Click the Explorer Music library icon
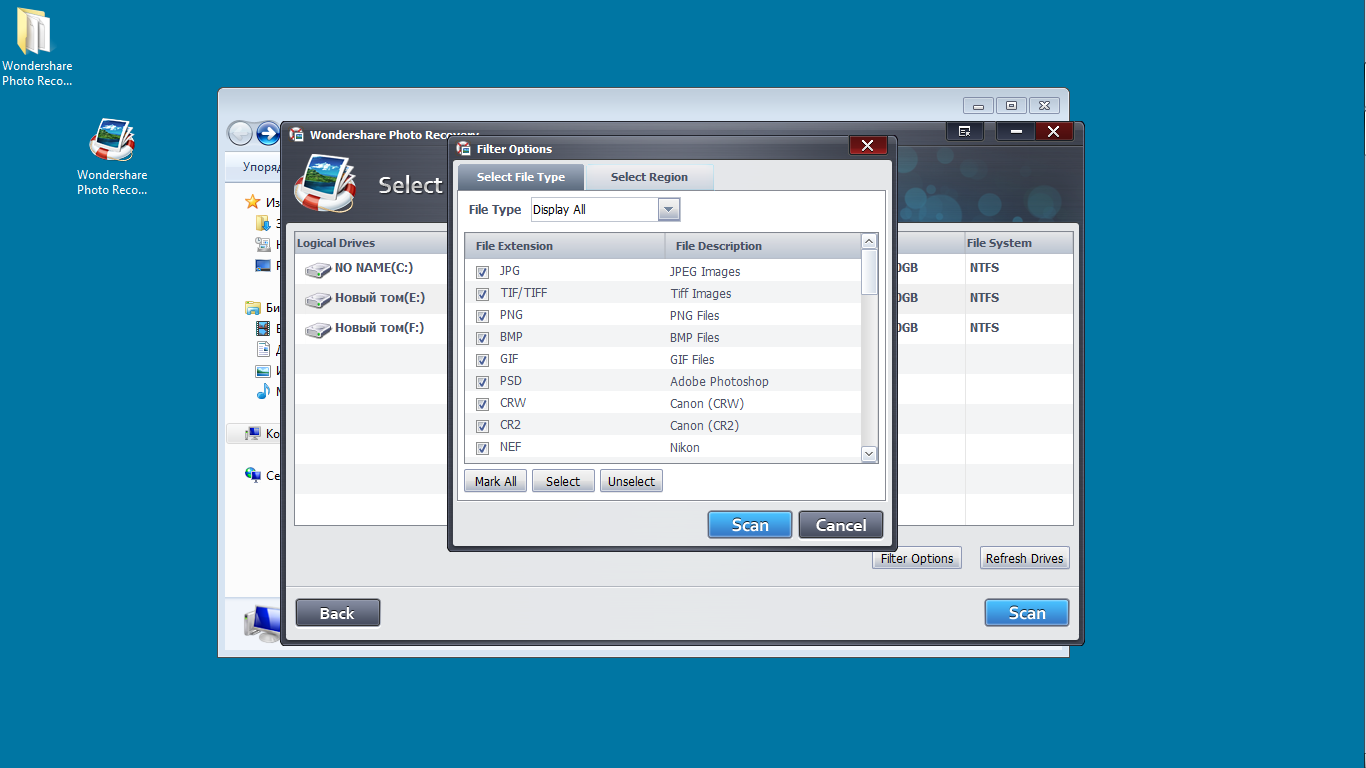This screenshot has height=768, width=1366. [x=263, y=391]
